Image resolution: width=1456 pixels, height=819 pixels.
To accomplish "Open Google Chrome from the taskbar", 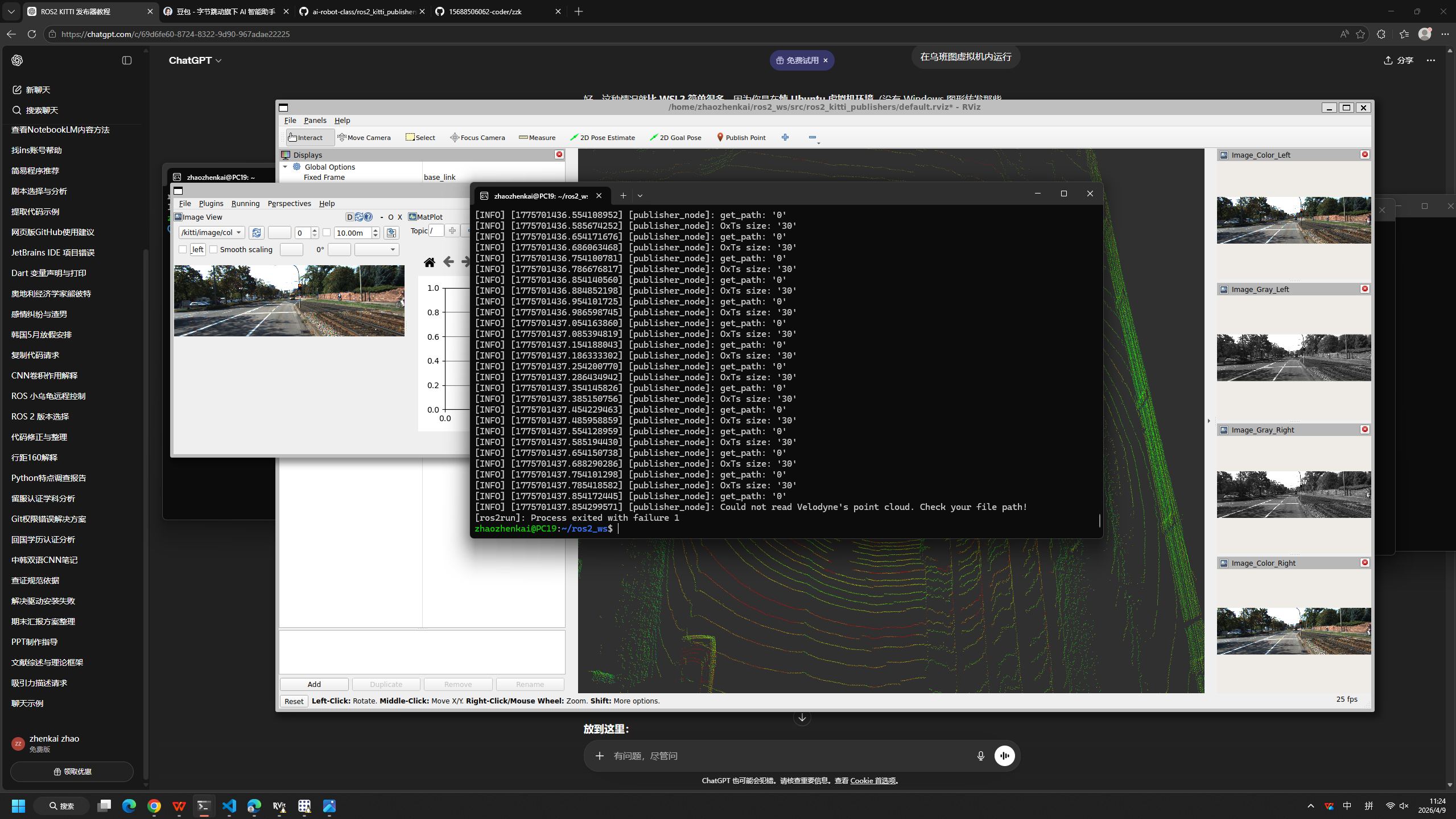I will 154,806.
